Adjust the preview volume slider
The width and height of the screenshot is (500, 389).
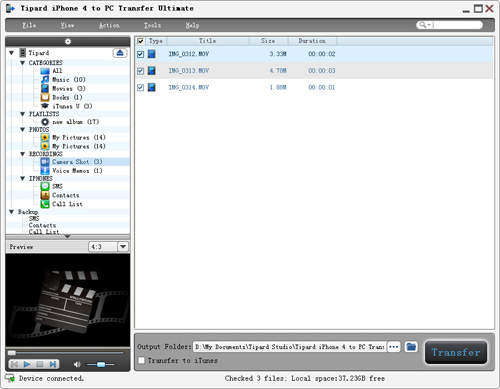[x=100, y=364]
